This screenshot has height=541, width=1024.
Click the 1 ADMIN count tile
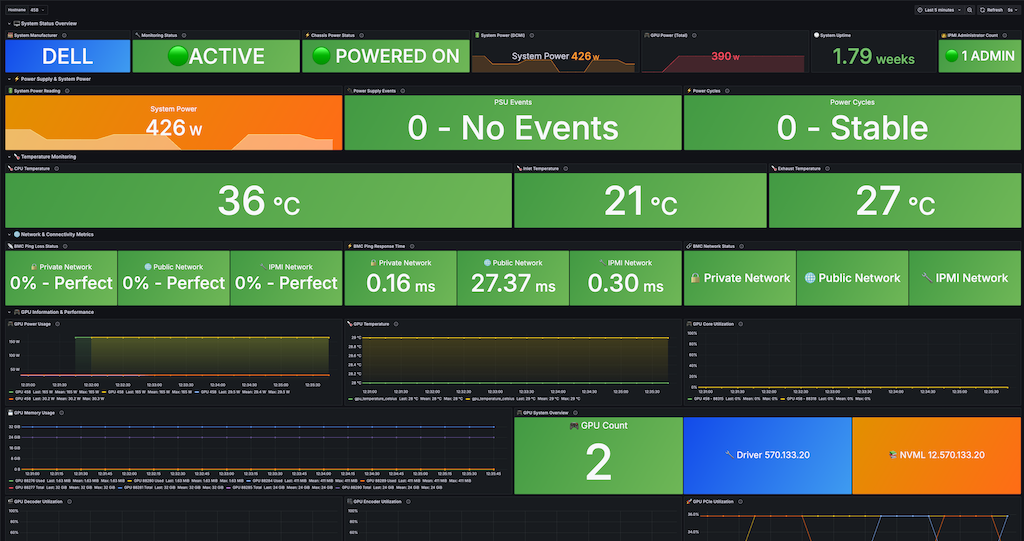[x=980, y=56]
